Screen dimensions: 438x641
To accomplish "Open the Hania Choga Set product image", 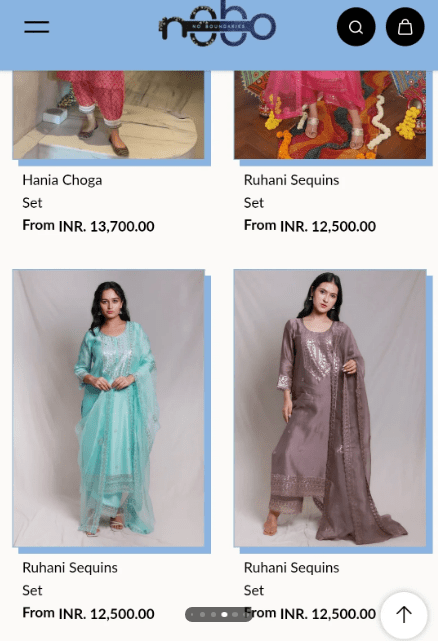I will pyautogui.click(x=108, y=114).
